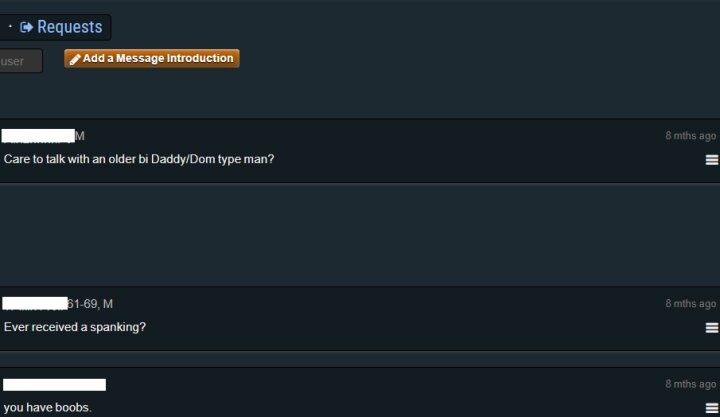720x417 pixels.
Task: Click the pencil icon on the orange button
Action: point(75,59)
